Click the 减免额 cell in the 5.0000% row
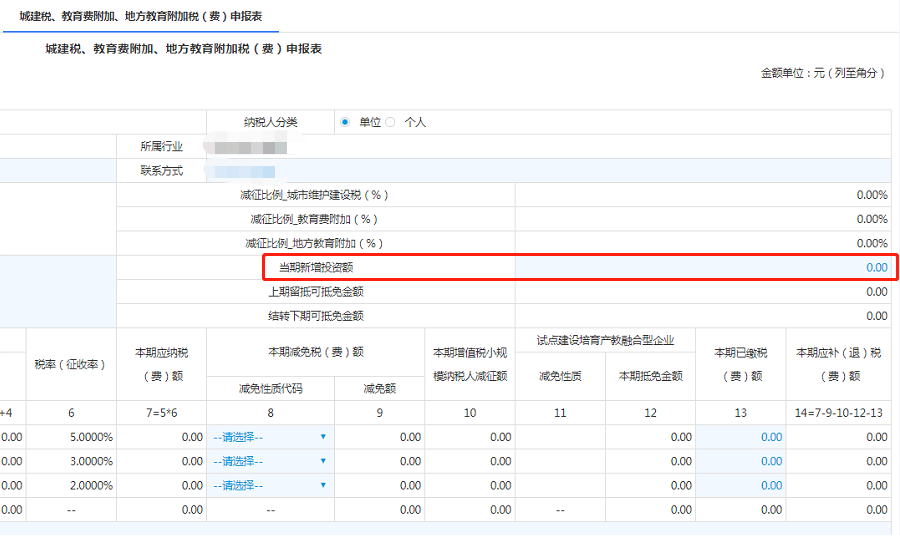Image resolution: width=900 pixels, height=536 pixels. [379, 437]
